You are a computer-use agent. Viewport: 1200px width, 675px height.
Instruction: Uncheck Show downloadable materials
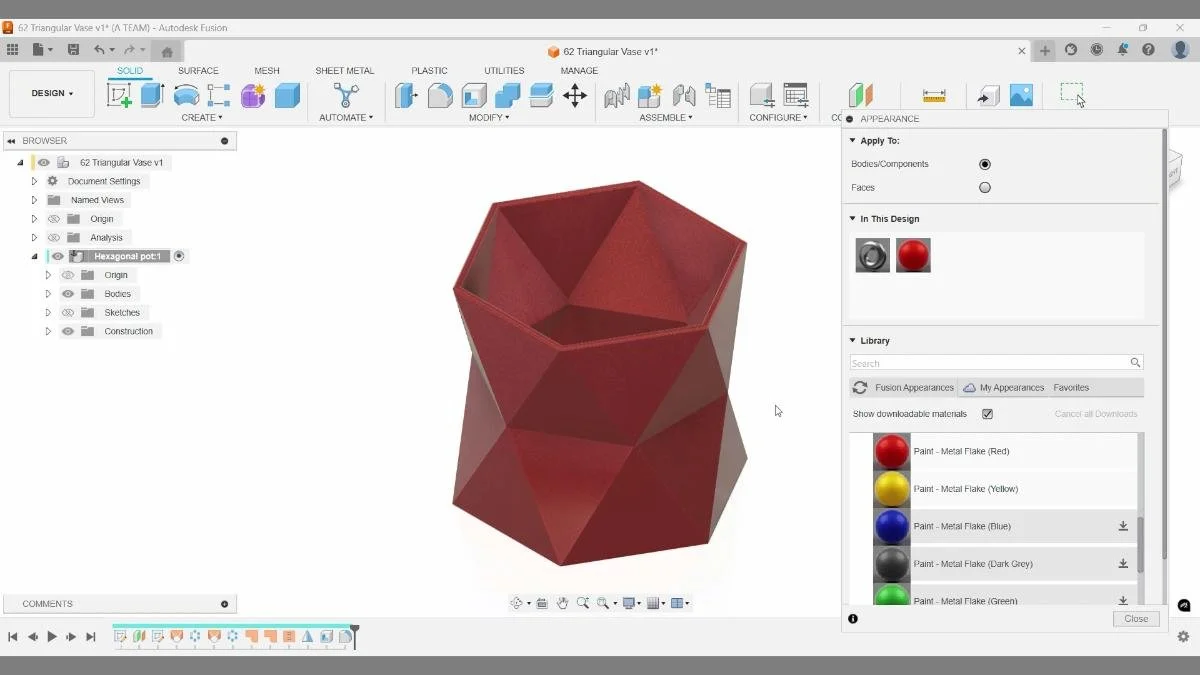[x=987, y=413]
